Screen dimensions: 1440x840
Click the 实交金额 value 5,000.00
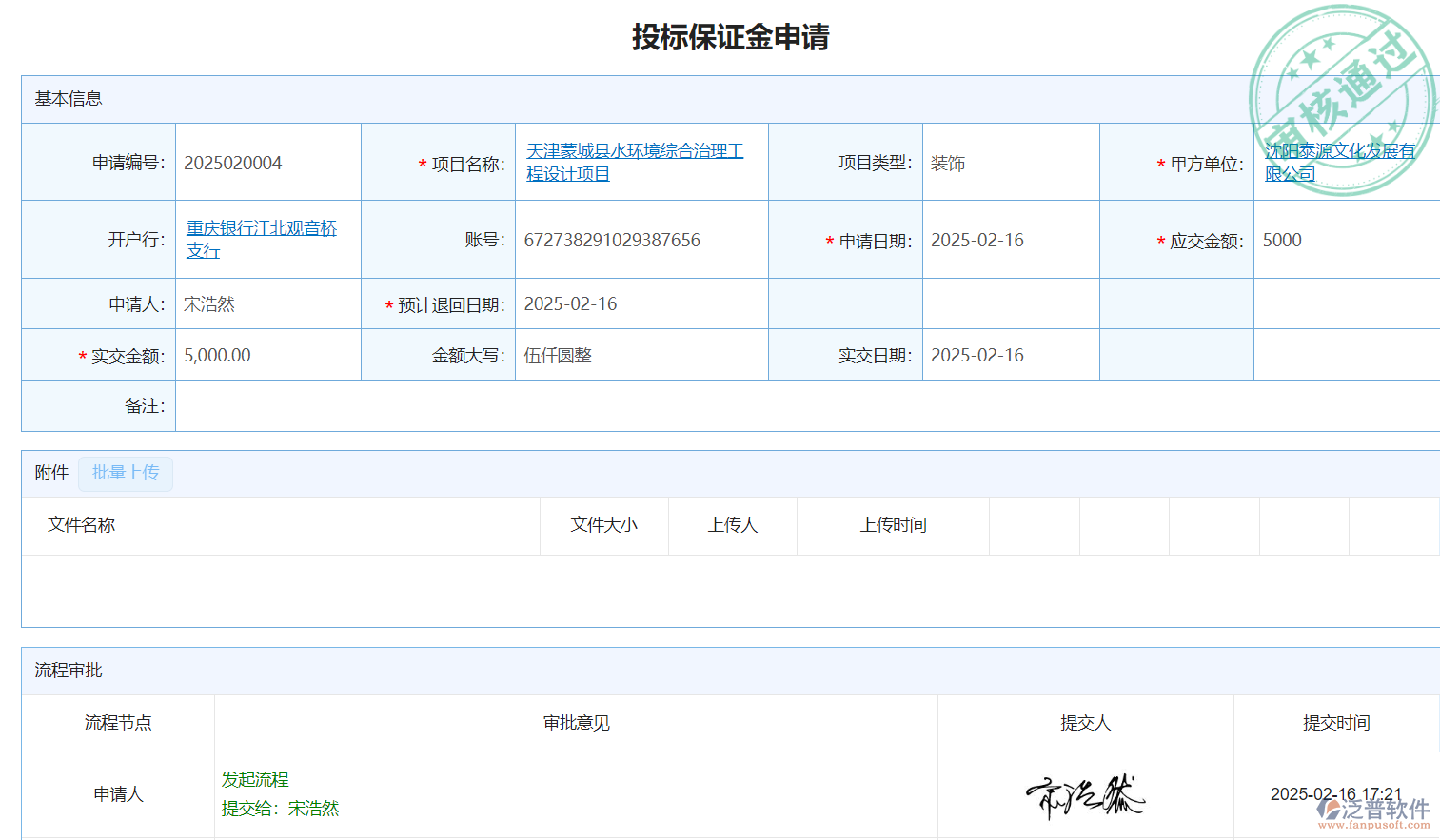pos(218,355)
